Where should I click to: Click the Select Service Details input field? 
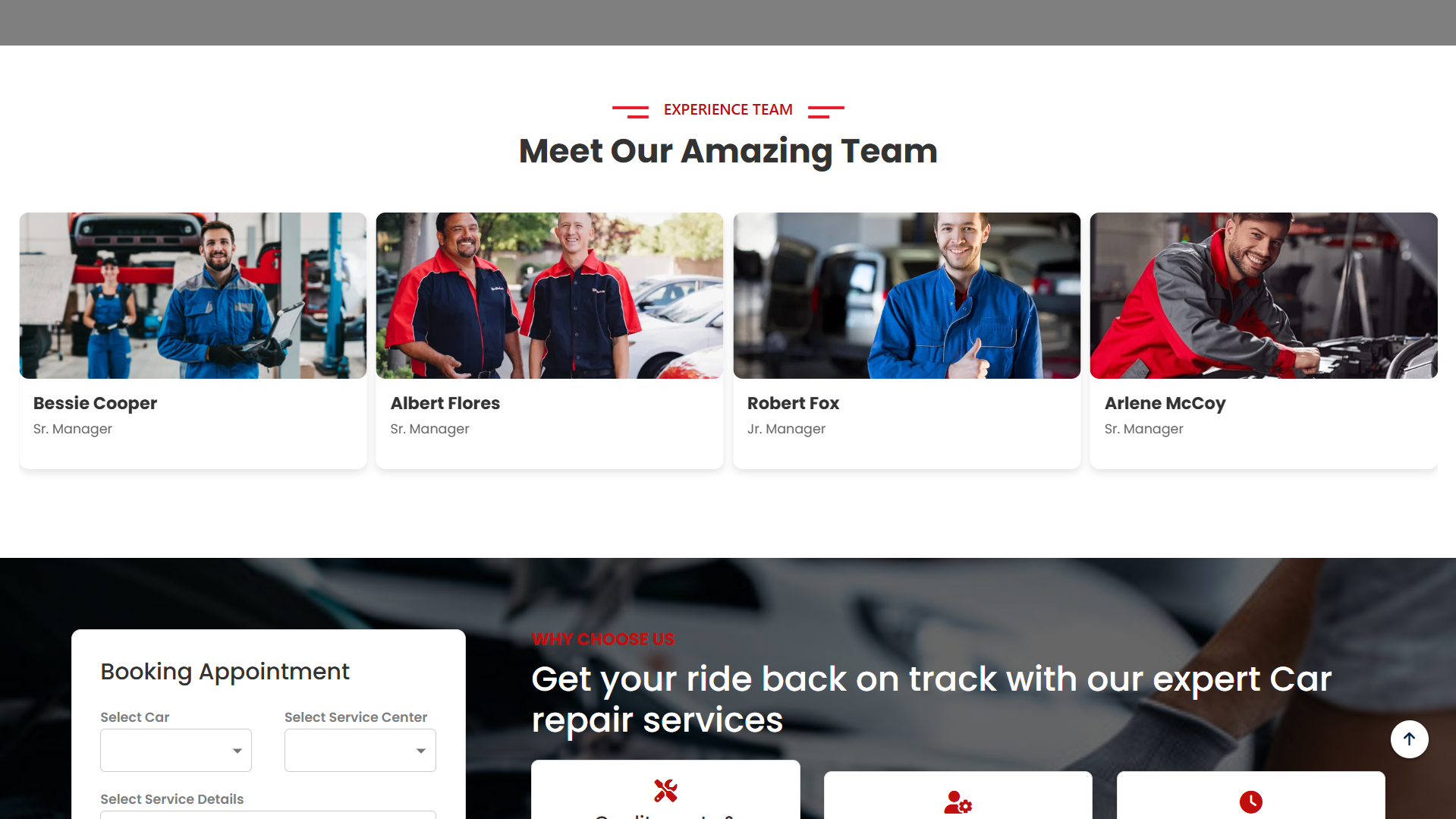268,814
